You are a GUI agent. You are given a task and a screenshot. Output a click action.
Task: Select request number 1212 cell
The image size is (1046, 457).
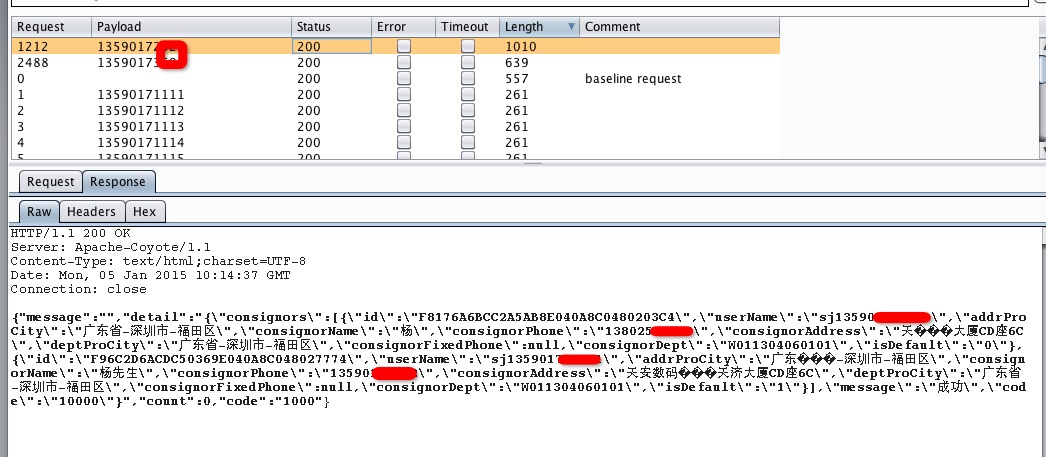[x=51, y=47]
